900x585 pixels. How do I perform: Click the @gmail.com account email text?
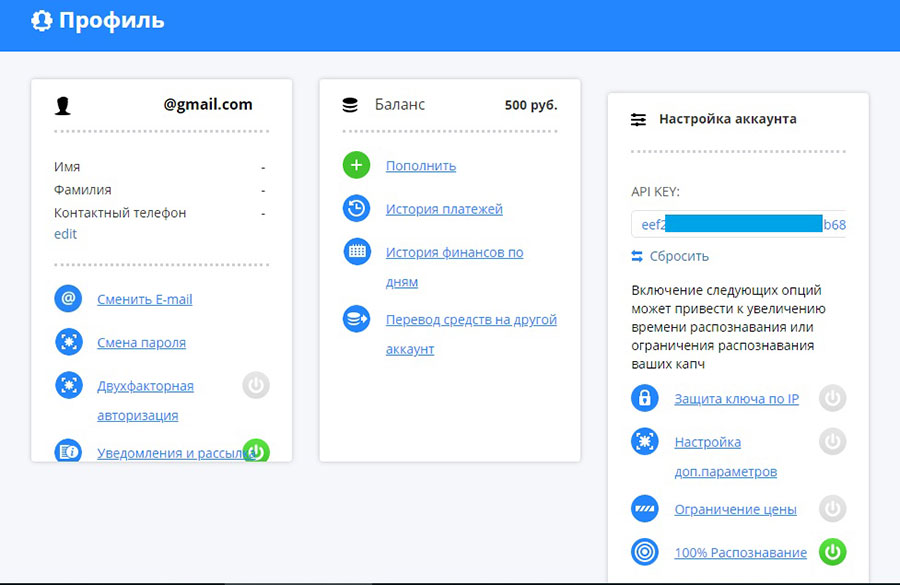208,104
